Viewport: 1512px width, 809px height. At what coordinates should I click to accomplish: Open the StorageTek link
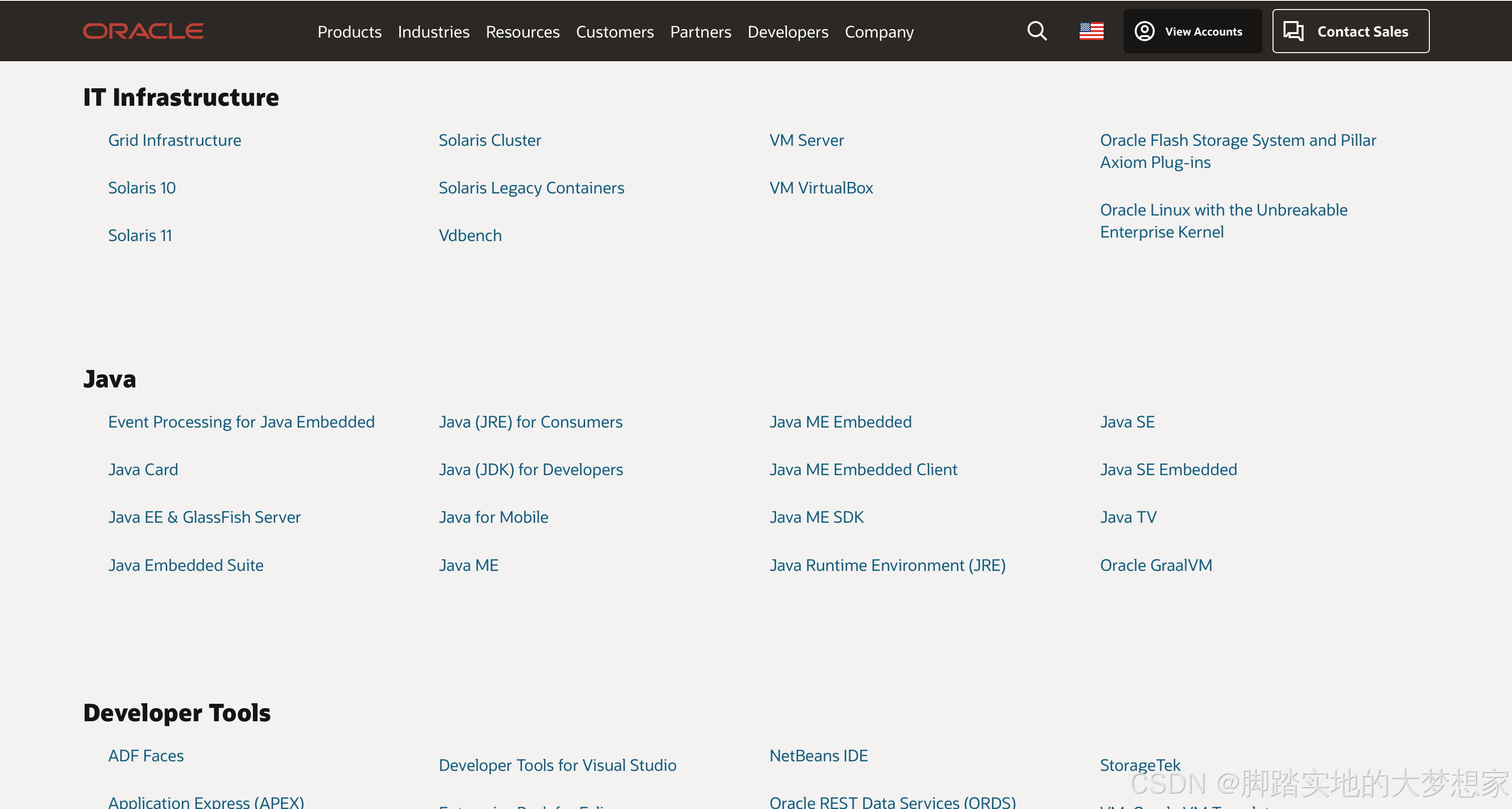pos(1139,765)
